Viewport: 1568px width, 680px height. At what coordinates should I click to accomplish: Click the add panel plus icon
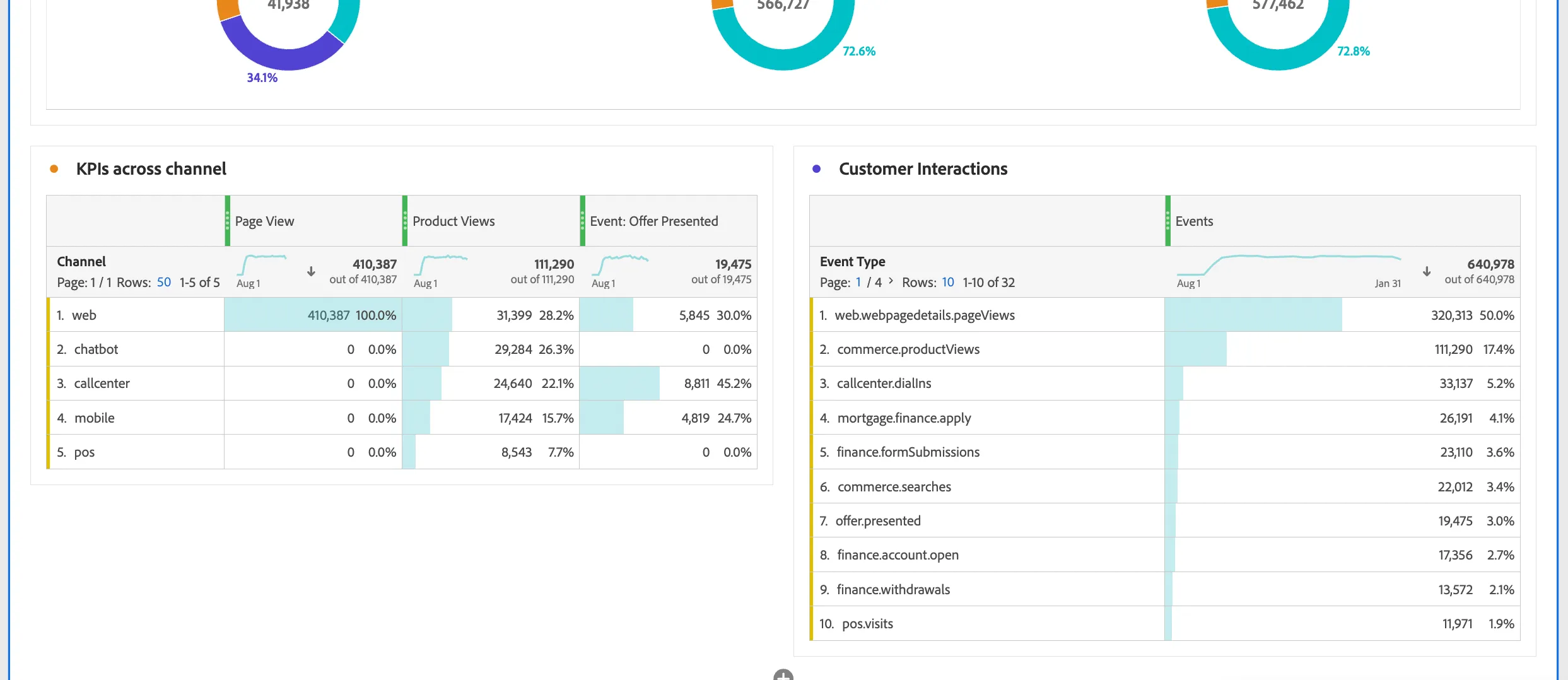click(x=783, y=676)
